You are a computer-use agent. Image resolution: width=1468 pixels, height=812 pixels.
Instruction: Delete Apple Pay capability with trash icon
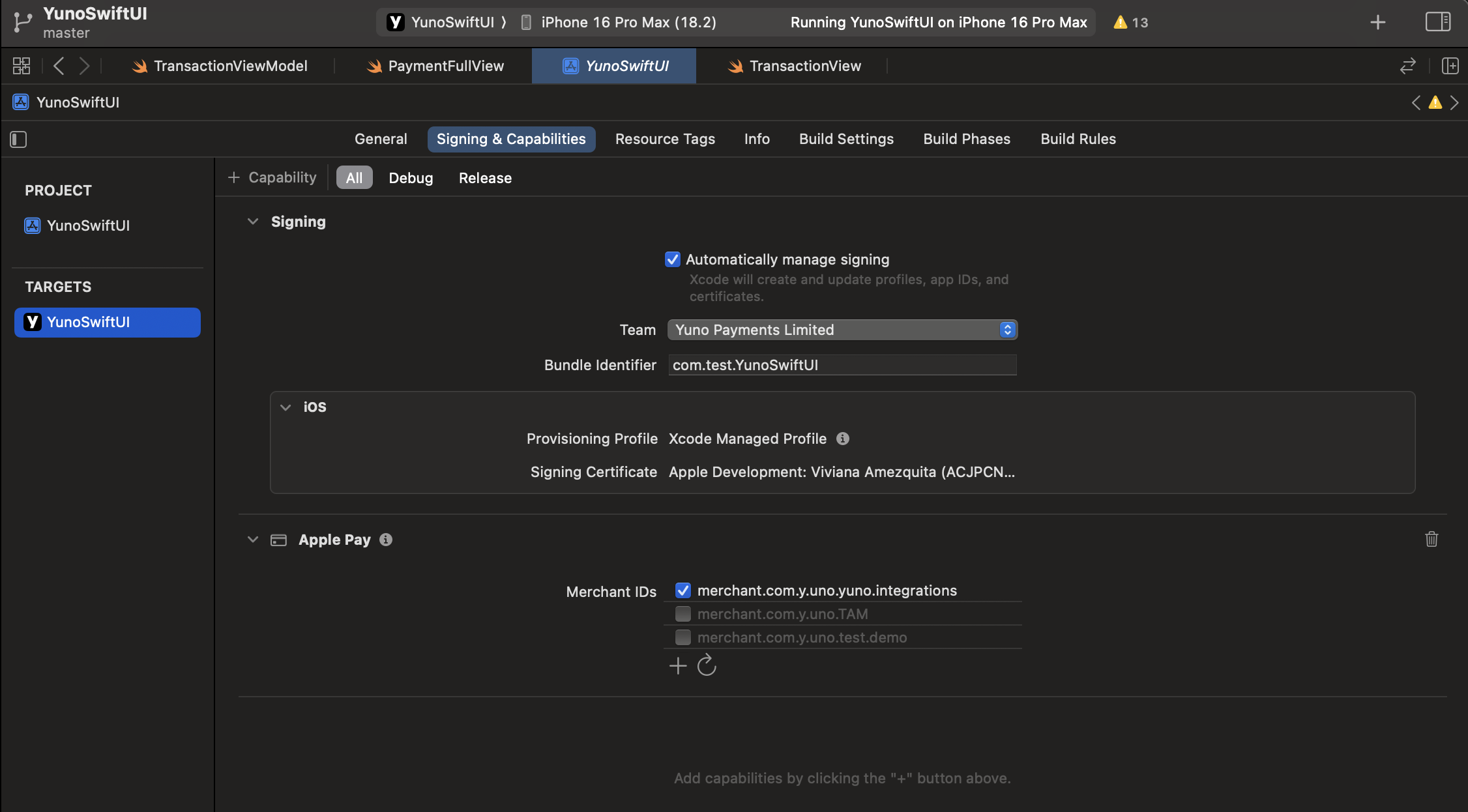(1431, 539)
